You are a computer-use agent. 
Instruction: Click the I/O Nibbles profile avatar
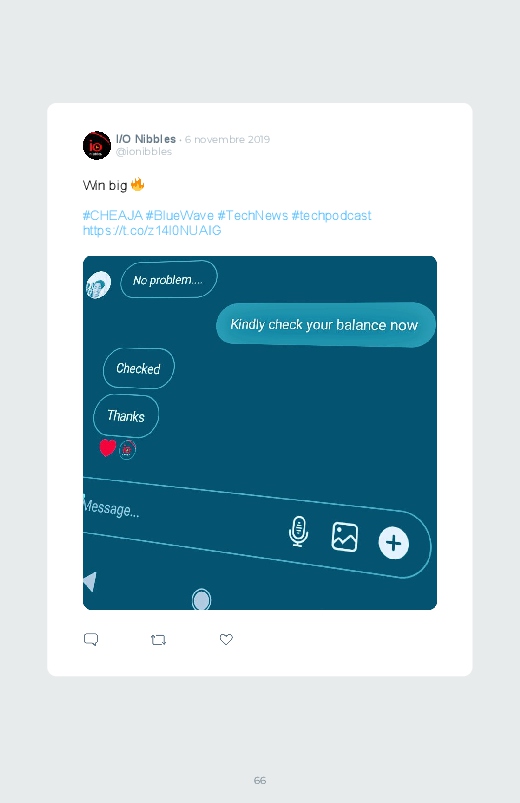(x=97, y=145)
